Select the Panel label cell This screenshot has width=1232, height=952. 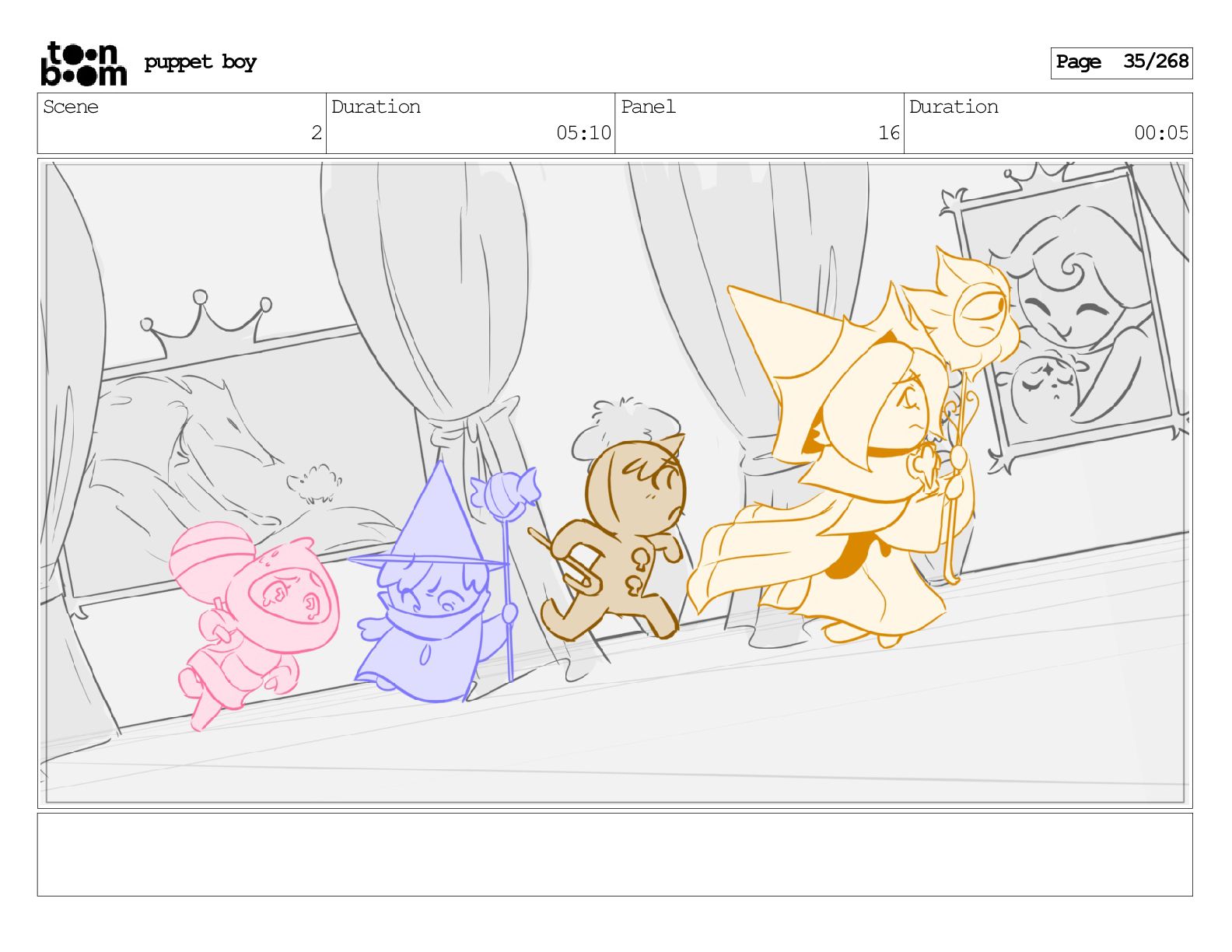pyautogui.click(x=759, y=124)
